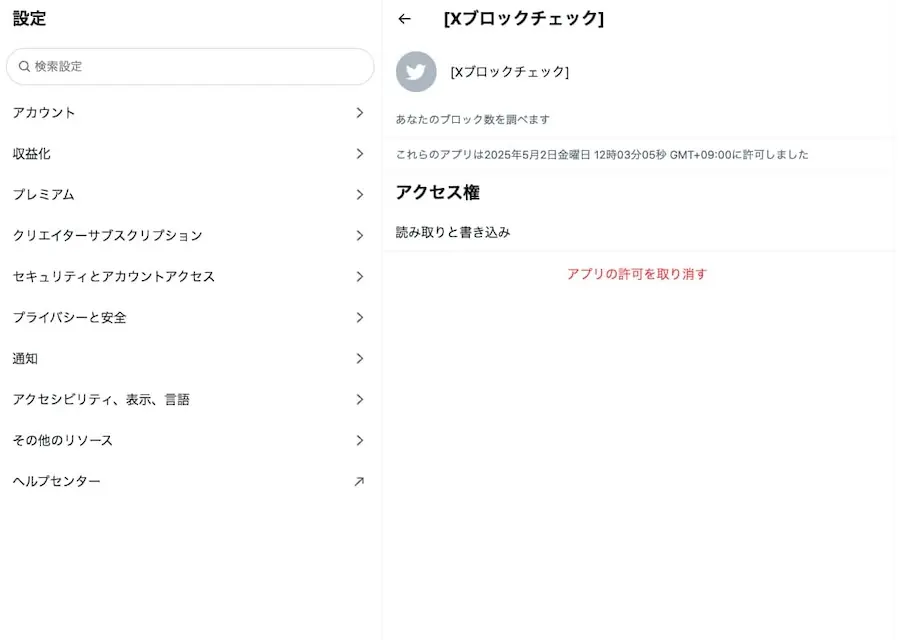Select セキュリティとアカウントアクセス menu item
900x640 pixels.
pos(190,277)
